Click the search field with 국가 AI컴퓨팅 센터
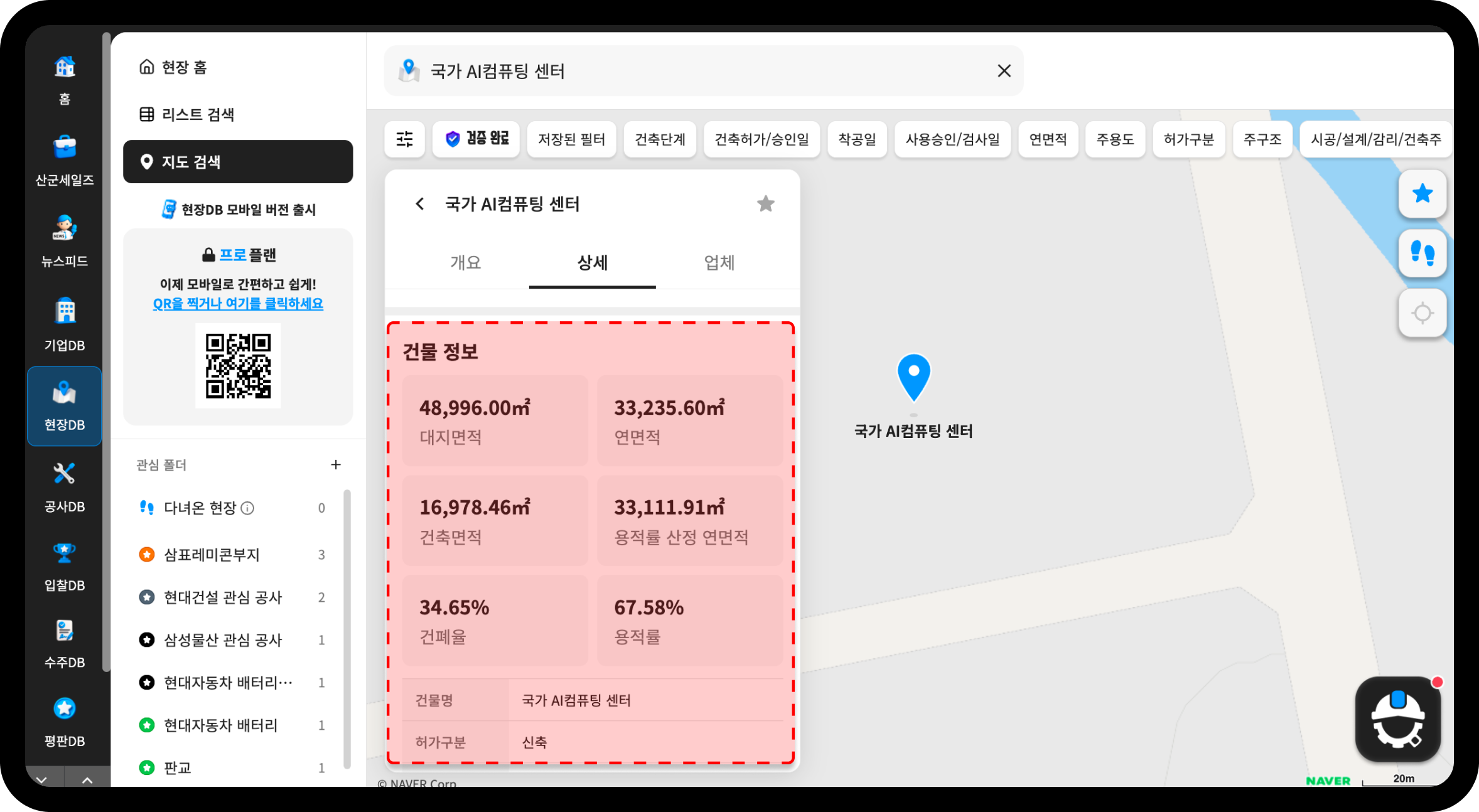 point(704,71)
